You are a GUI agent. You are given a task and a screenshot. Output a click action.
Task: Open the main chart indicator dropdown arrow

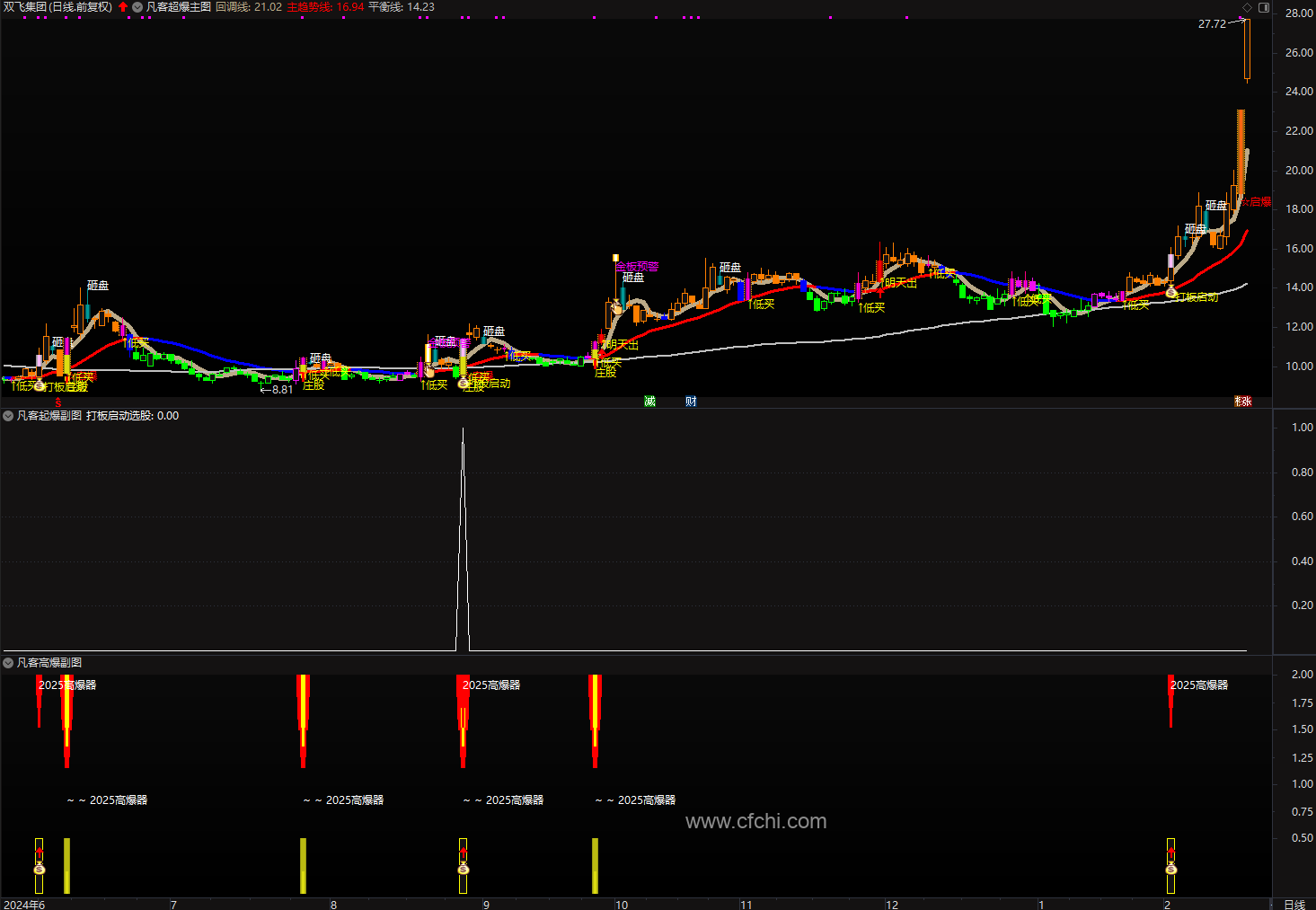tap(137, 7)
